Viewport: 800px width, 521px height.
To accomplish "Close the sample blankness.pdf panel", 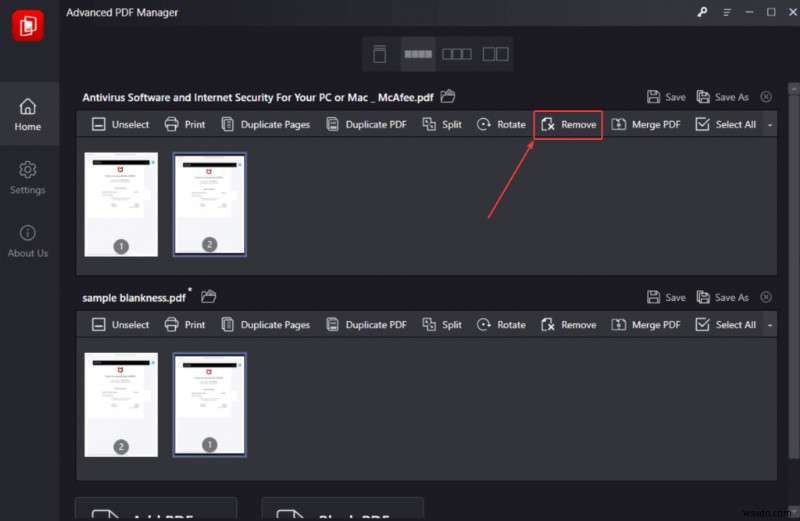I will point(766,297).
